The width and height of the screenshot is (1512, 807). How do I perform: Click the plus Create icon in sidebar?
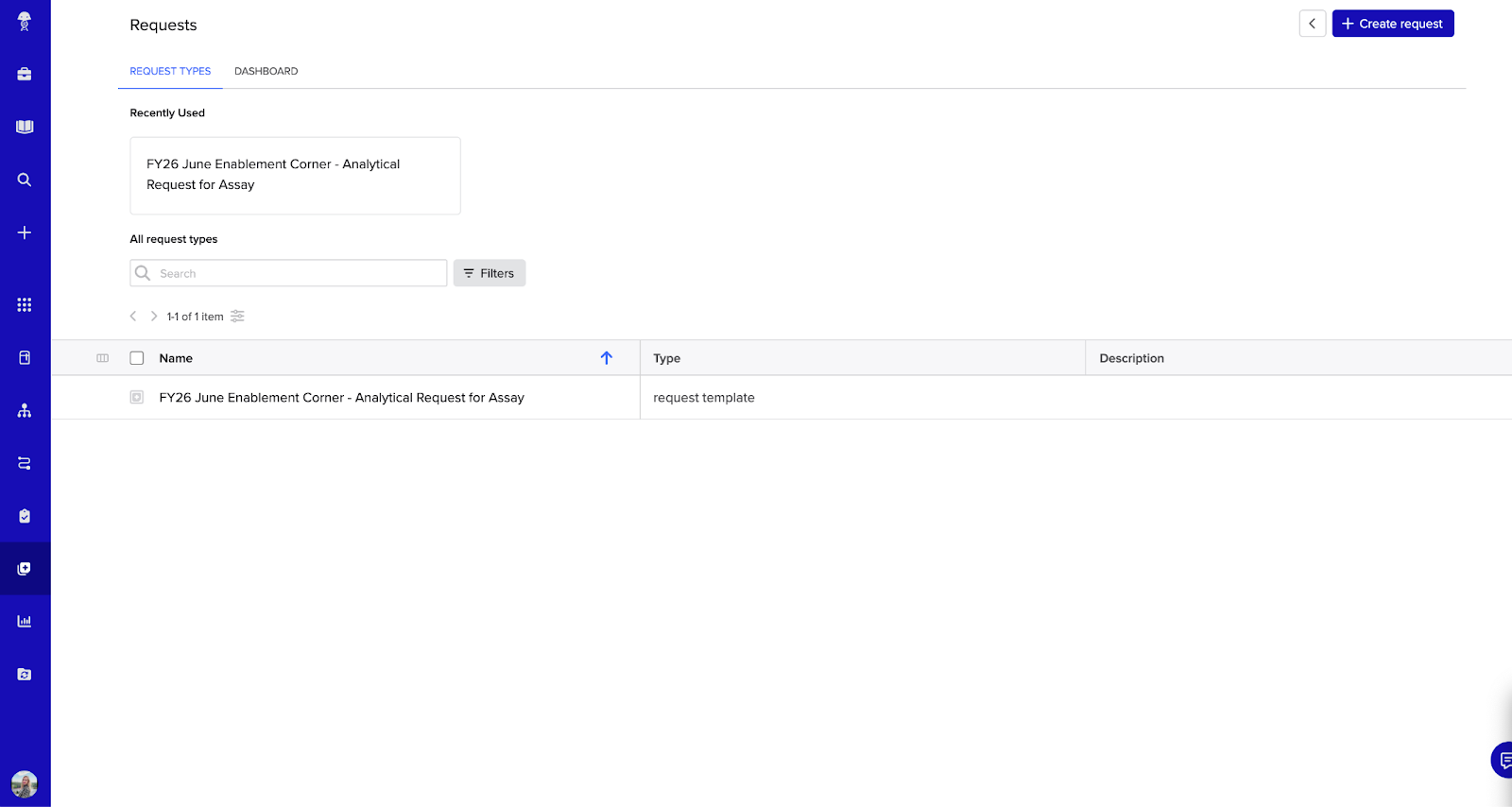[25, 232]
